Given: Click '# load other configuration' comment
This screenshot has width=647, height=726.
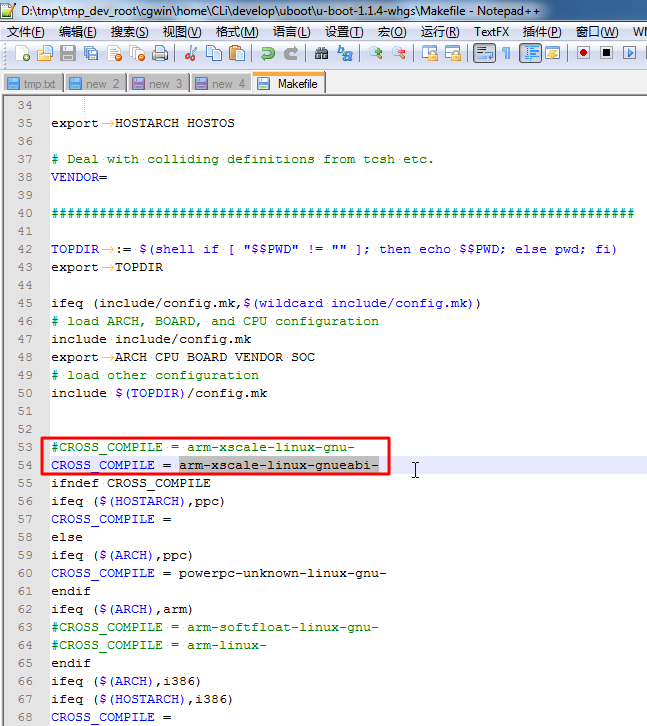Looking at the screenshot, I should point(155,375).
